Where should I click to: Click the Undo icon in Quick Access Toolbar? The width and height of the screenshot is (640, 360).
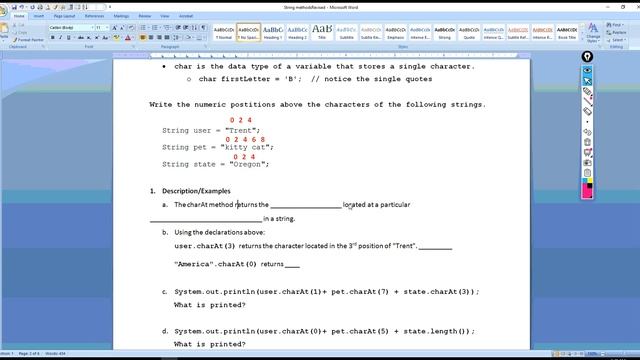pos(22,7)
